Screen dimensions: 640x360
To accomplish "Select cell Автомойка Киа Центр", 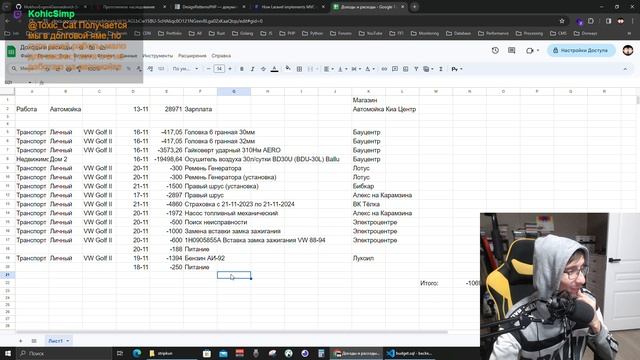I will (x=384, y=109).
